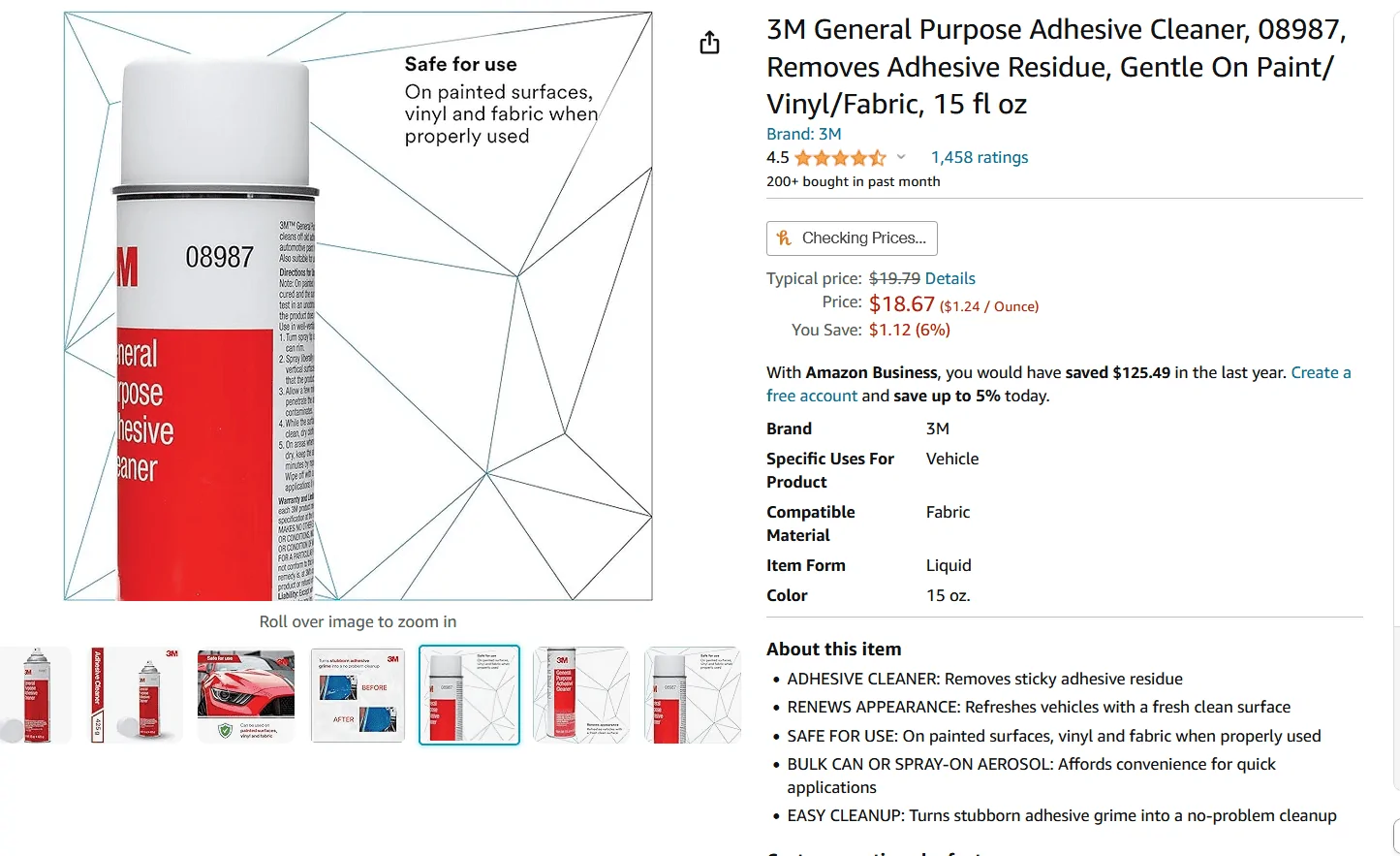
Task: Click the product title text
Action: point(1056,67)
